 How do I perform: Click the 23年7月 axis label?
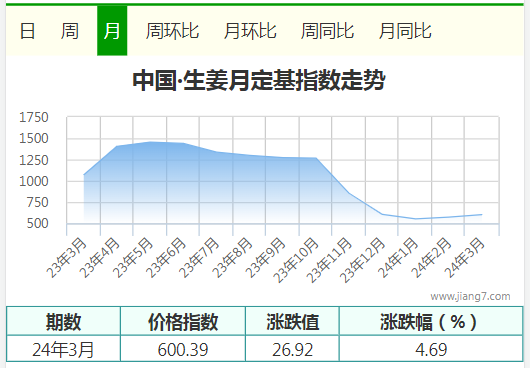199,258
